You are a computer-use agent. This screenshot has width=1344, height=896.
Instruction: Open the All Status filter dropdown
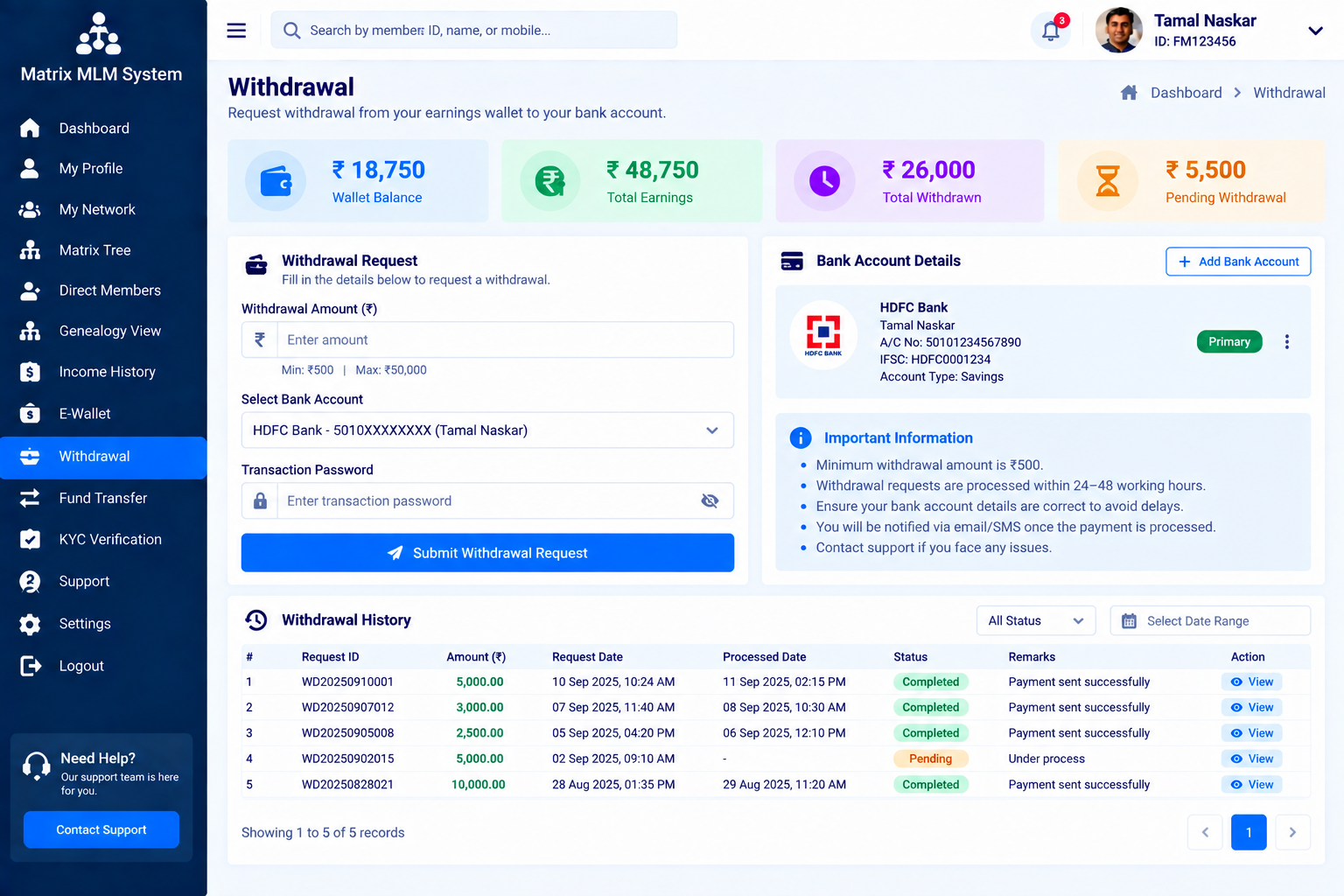(x=1036, y=620)
